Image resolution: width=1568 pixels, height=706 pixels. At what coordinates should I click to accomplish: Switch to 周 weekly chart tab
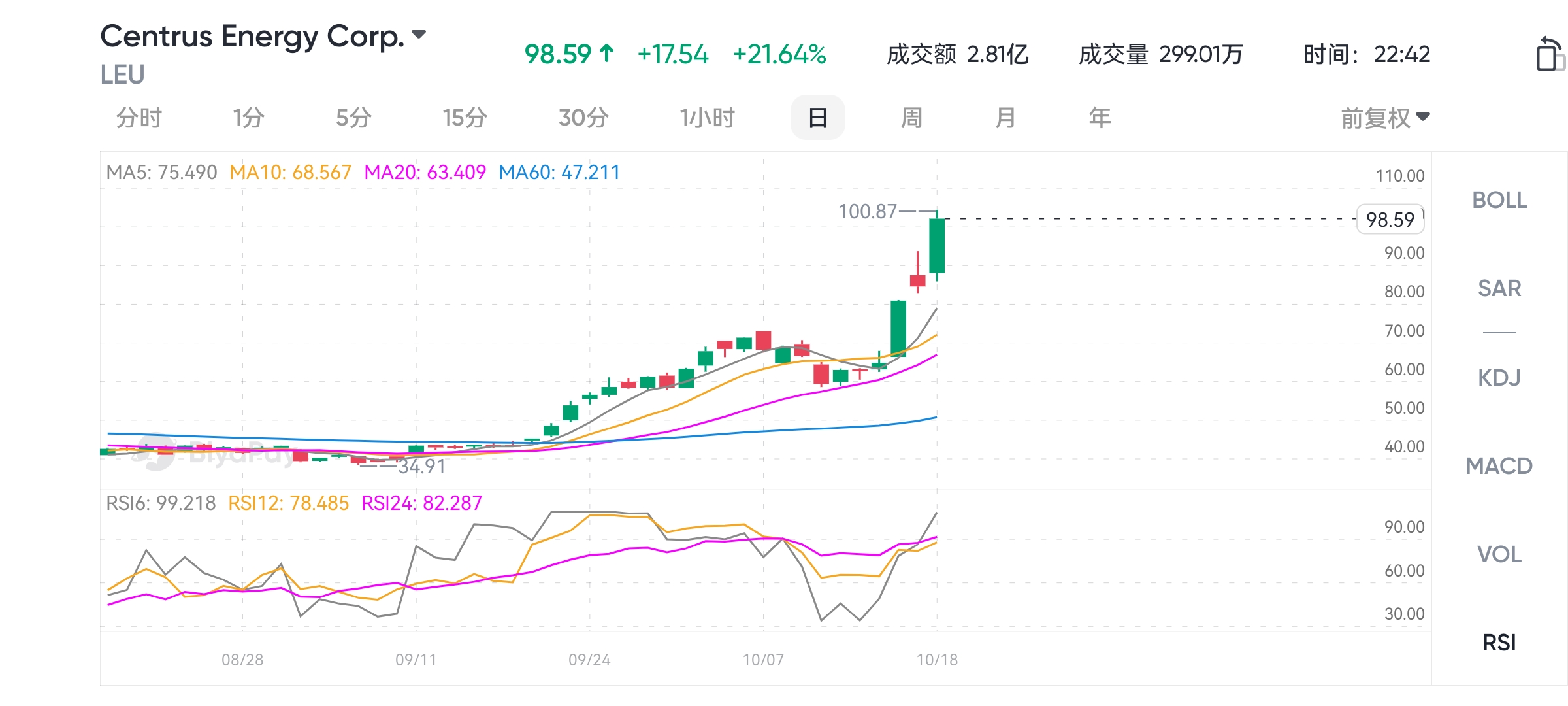(911, 118)
